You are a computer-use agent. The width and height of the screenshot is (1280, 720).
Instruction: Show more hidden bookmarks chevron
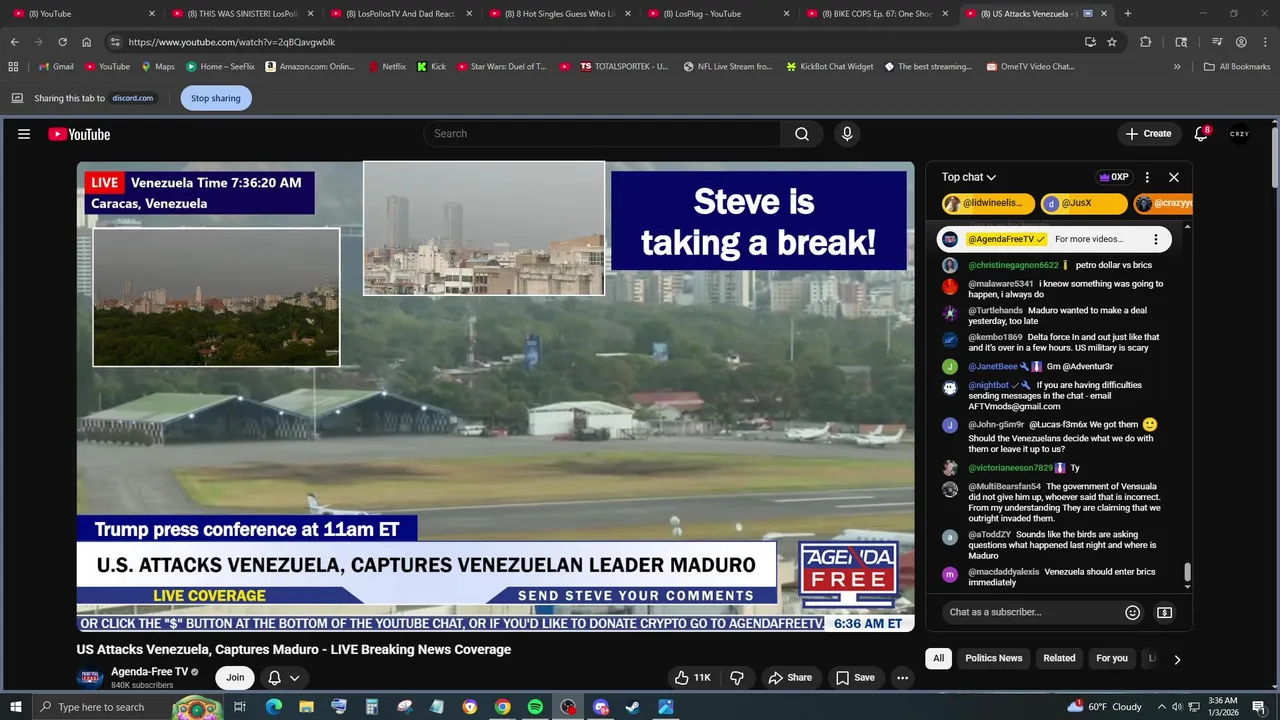coord(1177,66)
